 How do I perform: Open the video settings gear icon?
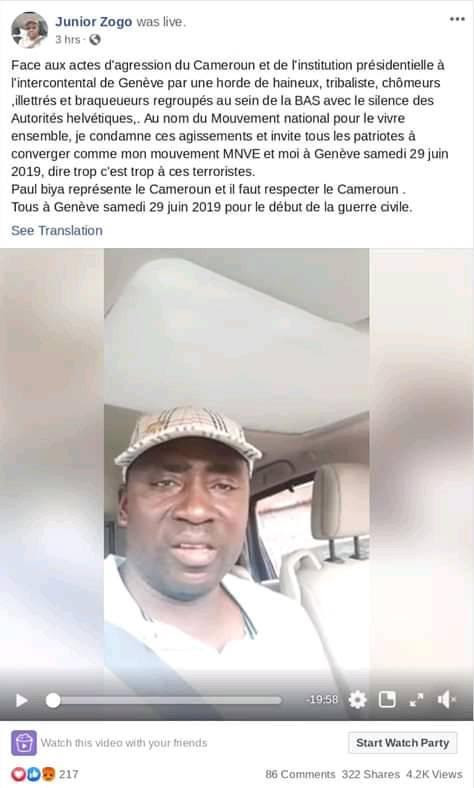(357, 700)
